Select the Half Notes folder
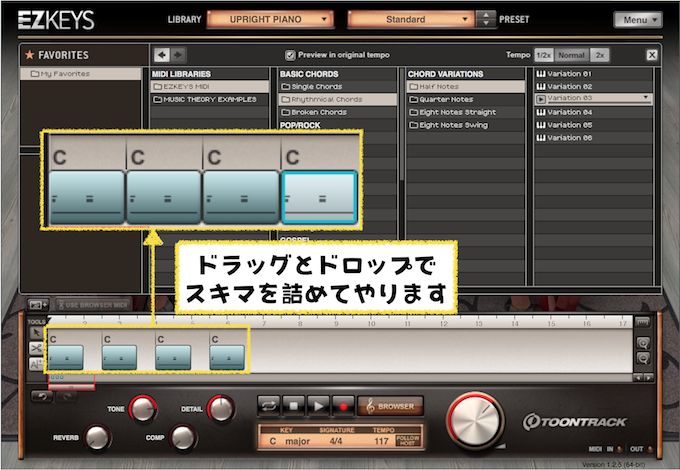The width and height of the screenshot is (680, 470). 465,86
